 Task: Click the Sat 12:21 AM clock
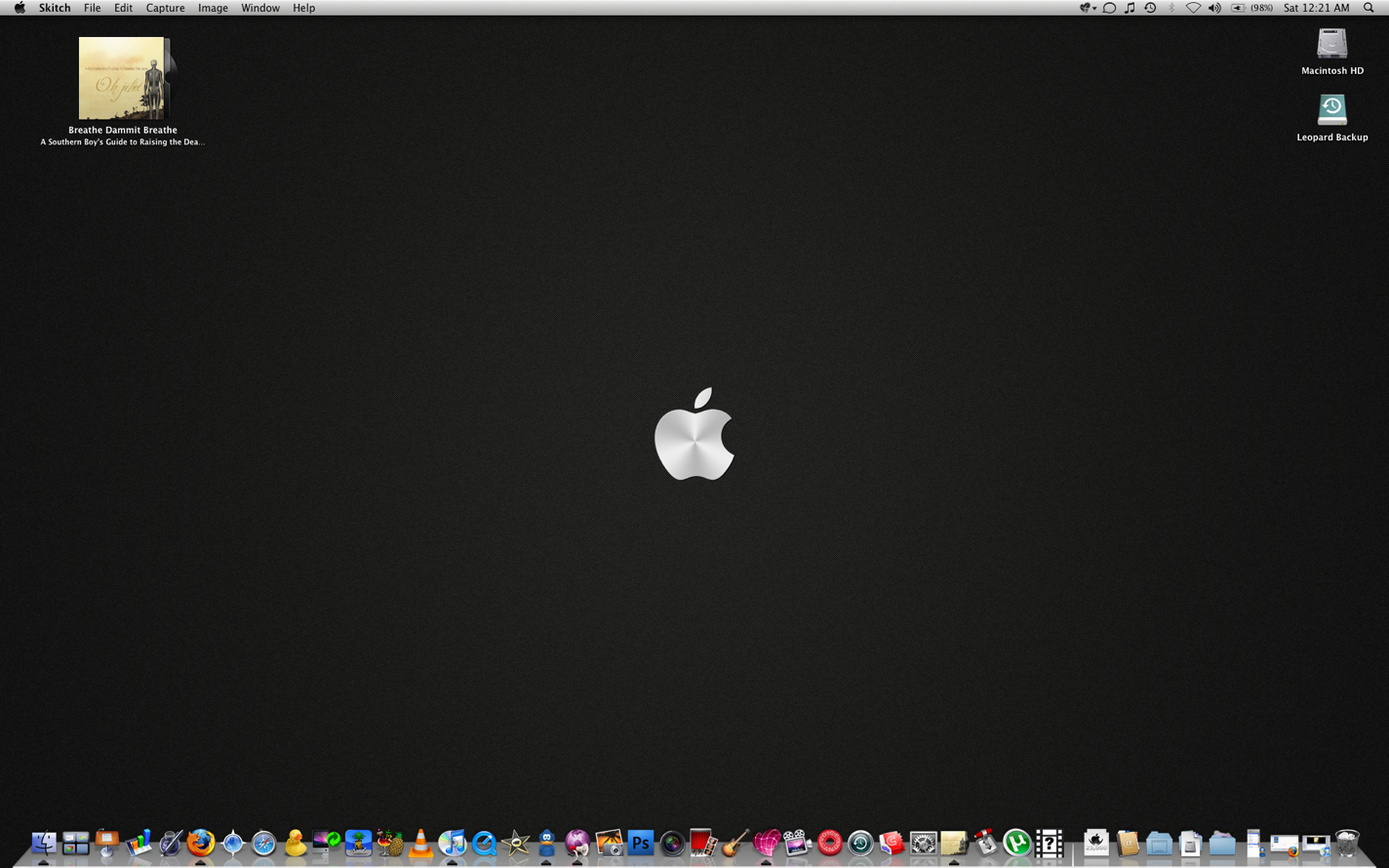coord(1317,8)
